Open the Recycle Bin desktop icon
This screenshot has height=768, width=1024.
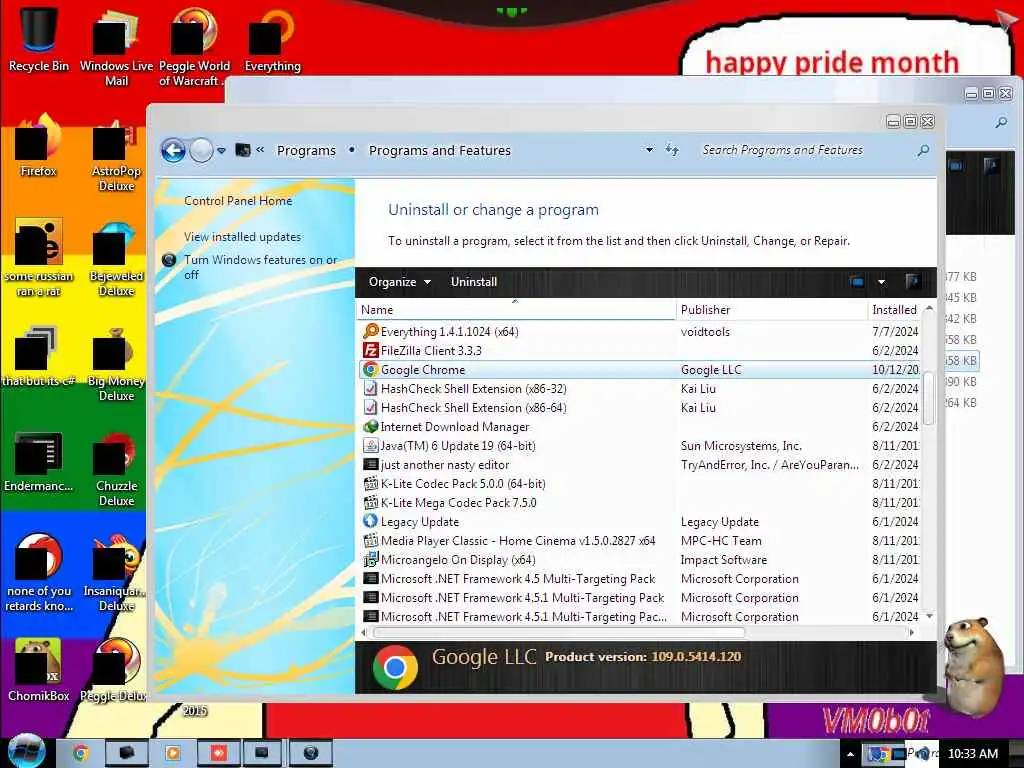point(39,39)
